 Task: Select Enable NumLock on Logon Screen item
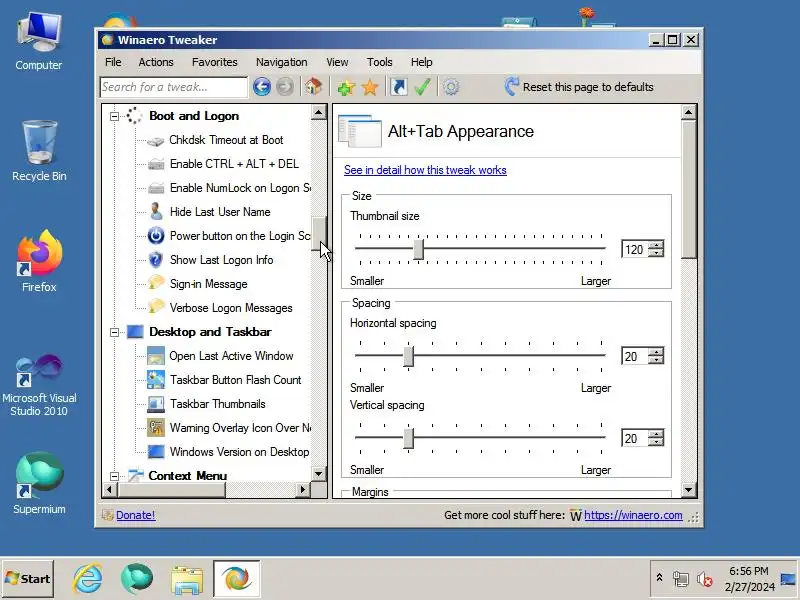pyautogui.click(x=240, y=188)
